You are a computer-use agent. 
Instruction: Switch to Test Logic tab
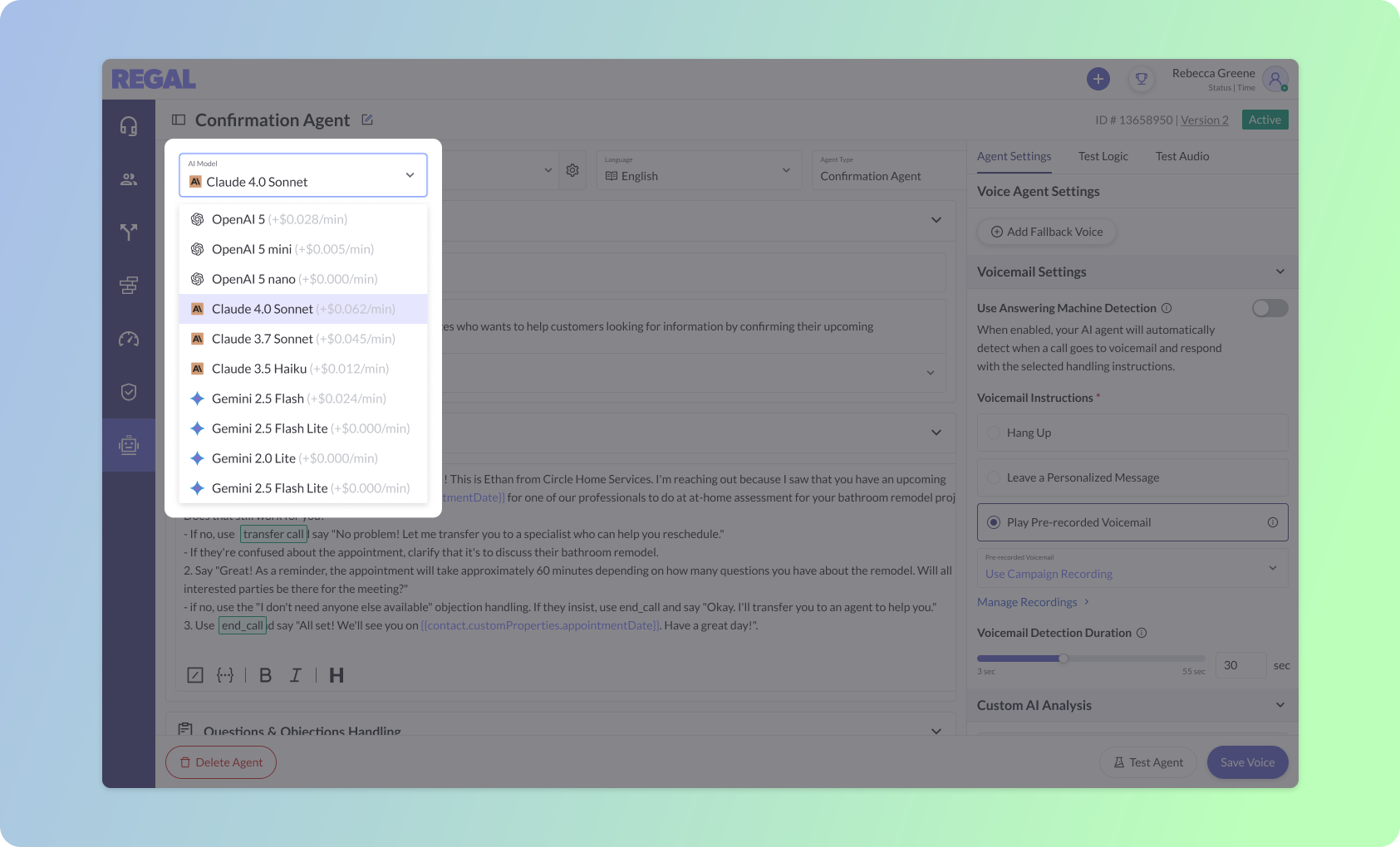coord(1103,156)
